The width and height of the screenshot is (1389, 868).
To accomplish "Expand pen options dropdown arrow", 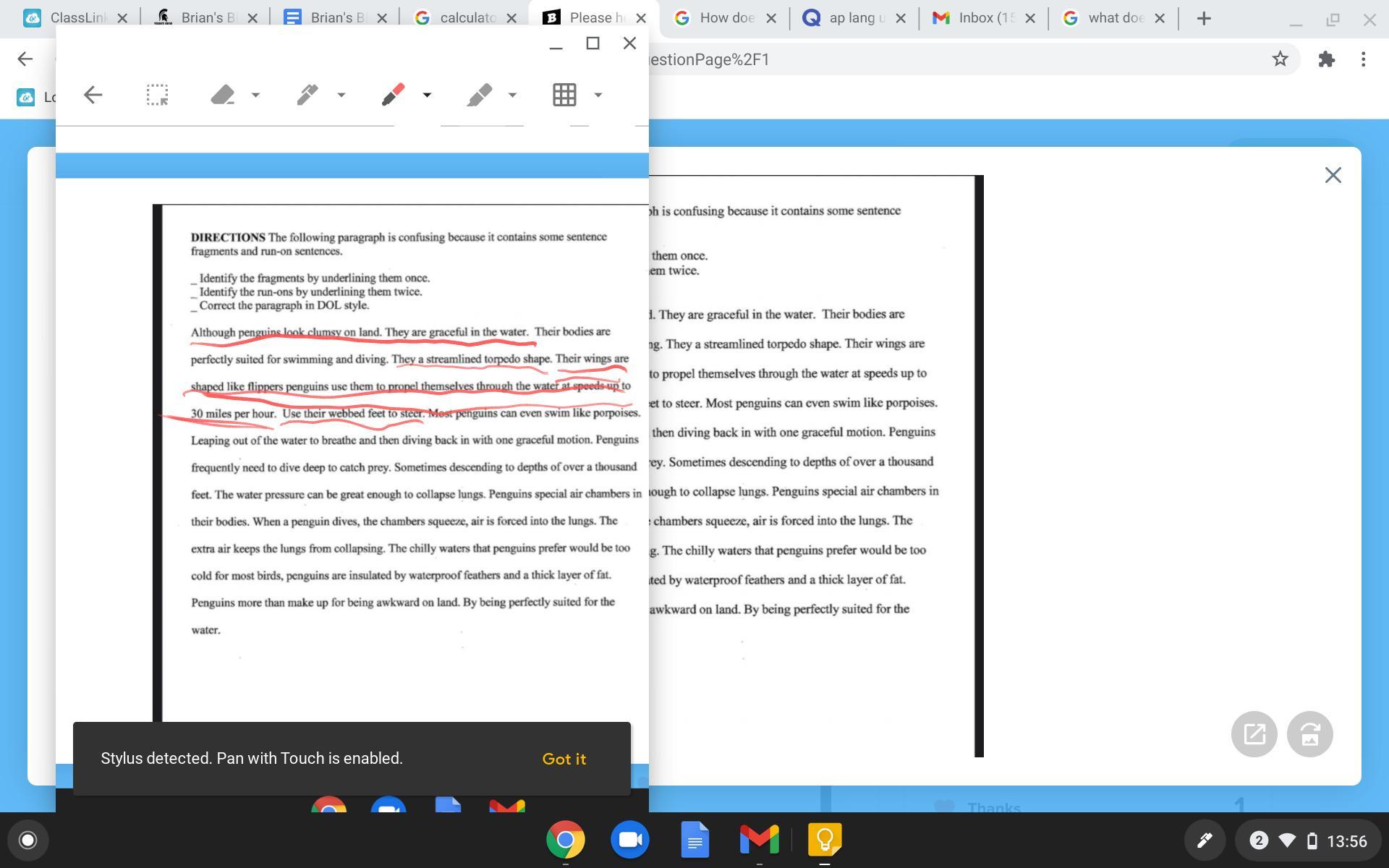I will pyautogui.click(x=341, y=95).
